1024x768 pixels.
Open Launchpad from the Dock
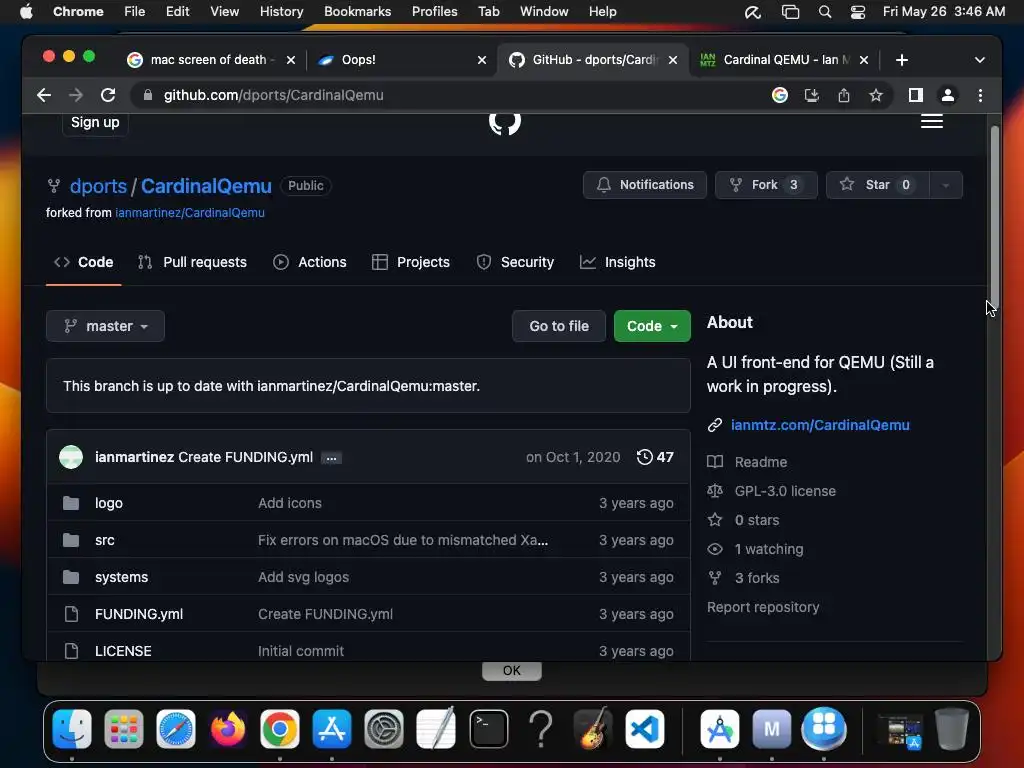(x=123, y=728)
